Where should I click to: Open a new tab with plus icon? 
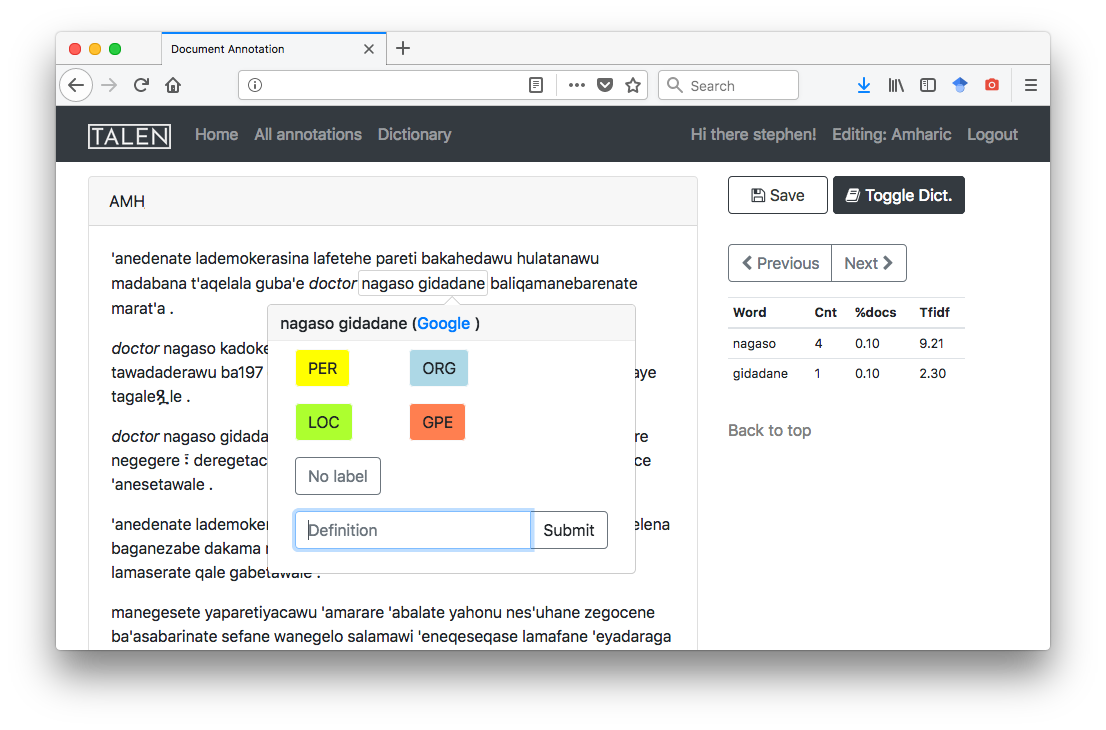click(403, 48)
